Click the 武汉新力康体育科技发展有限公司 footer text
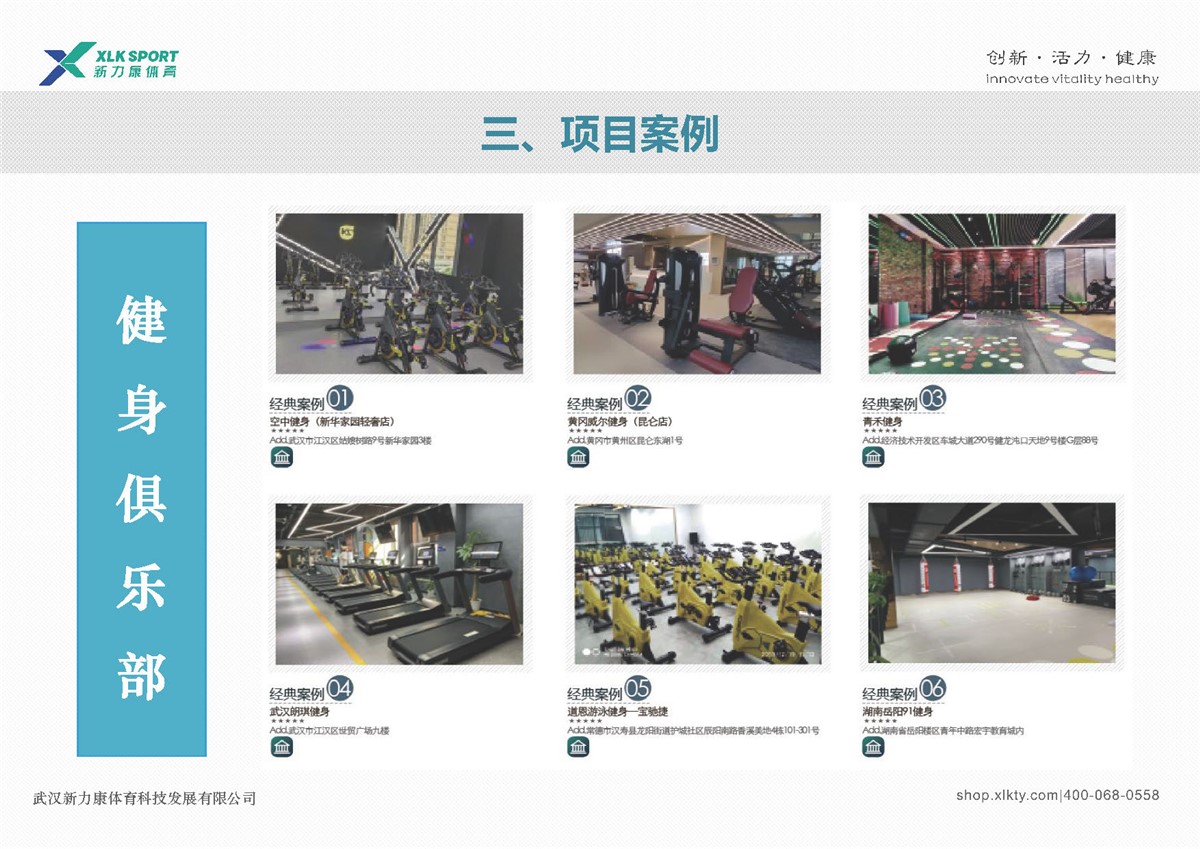This screenshot has width=1200, height=849. pos(144,798)
